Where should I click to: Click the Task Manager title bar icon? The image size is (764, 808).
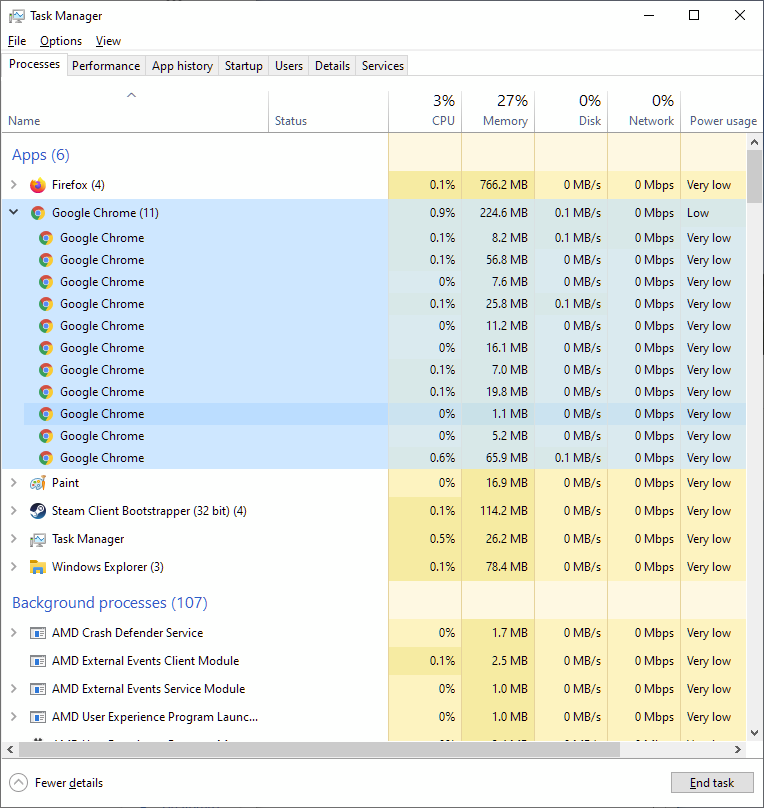pos(16,16)
